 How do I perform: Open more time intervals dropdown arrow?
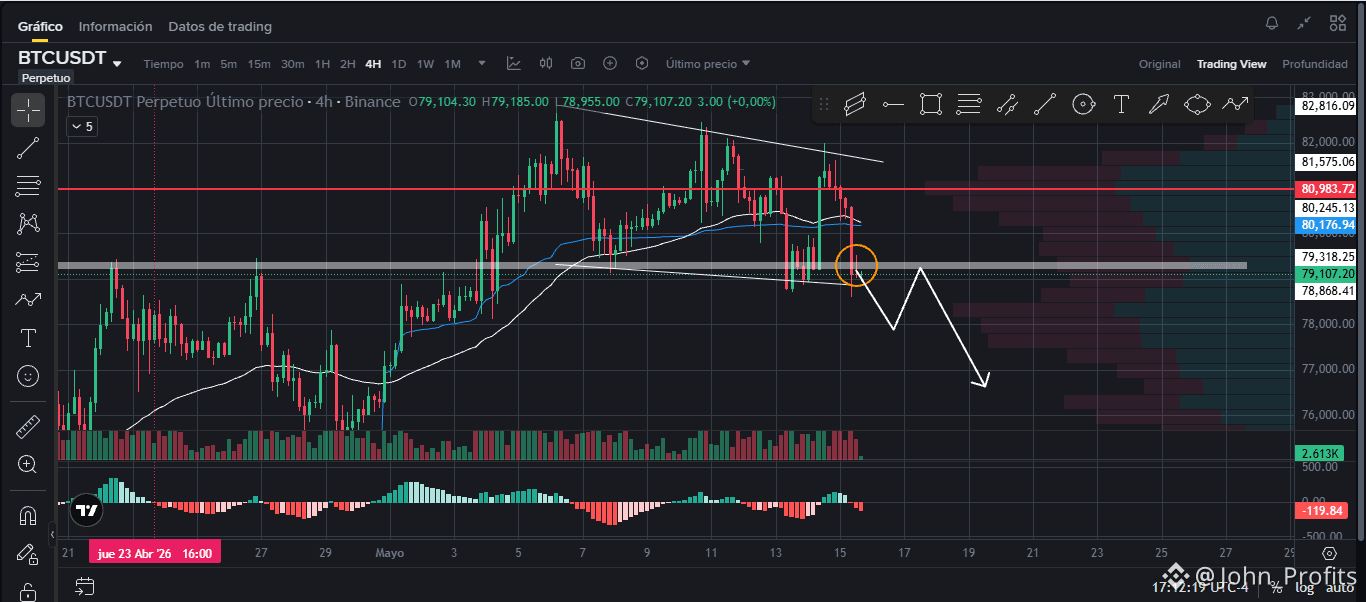482,63
